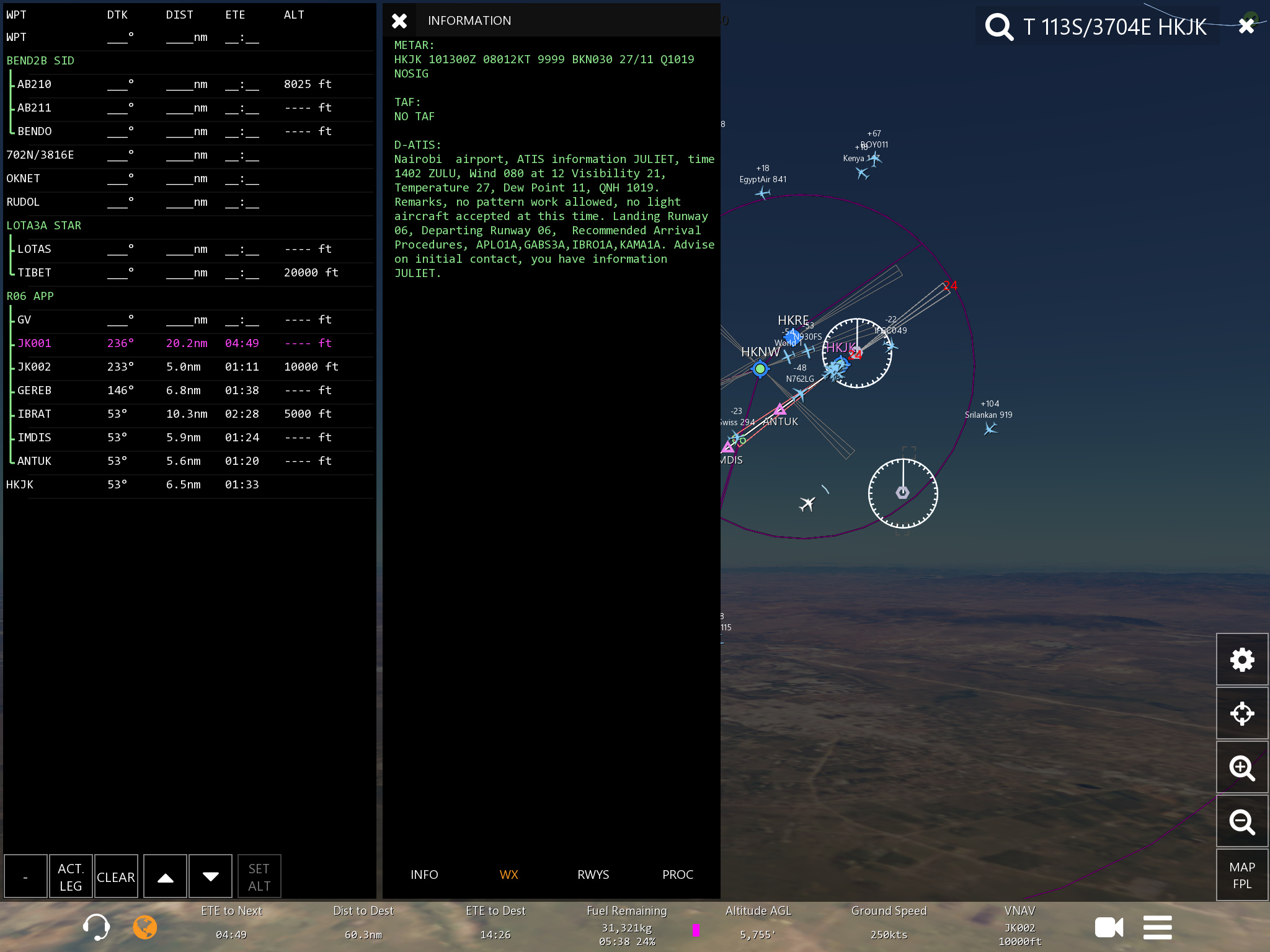Switch to the RWYS tab
Viewport: 1270px width, 952px height.
click(x=593, y=875)
